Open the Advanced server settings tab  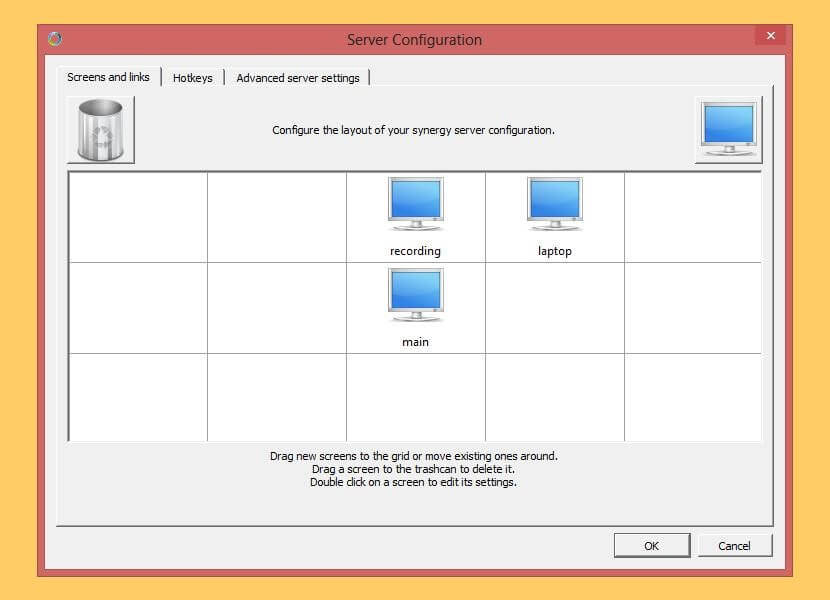(297, 78)
